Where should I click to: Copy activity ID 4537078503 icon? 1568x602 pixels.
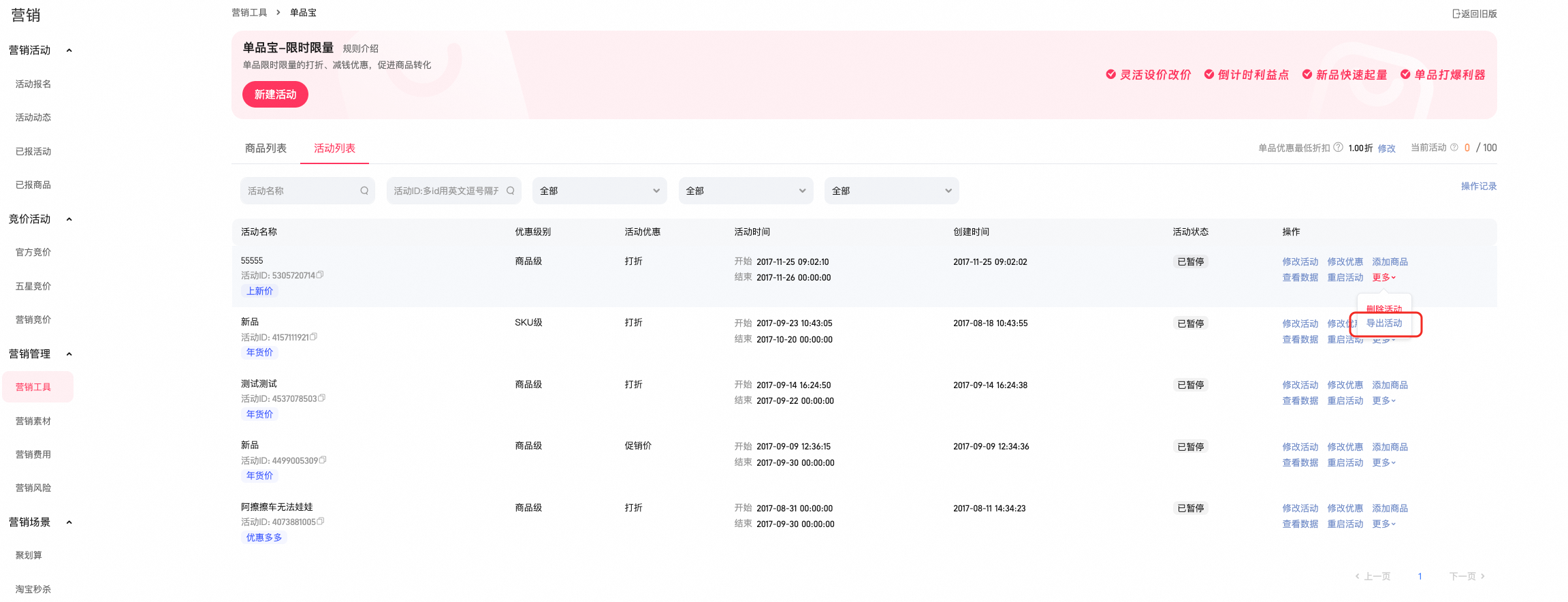tap(322, 398)
